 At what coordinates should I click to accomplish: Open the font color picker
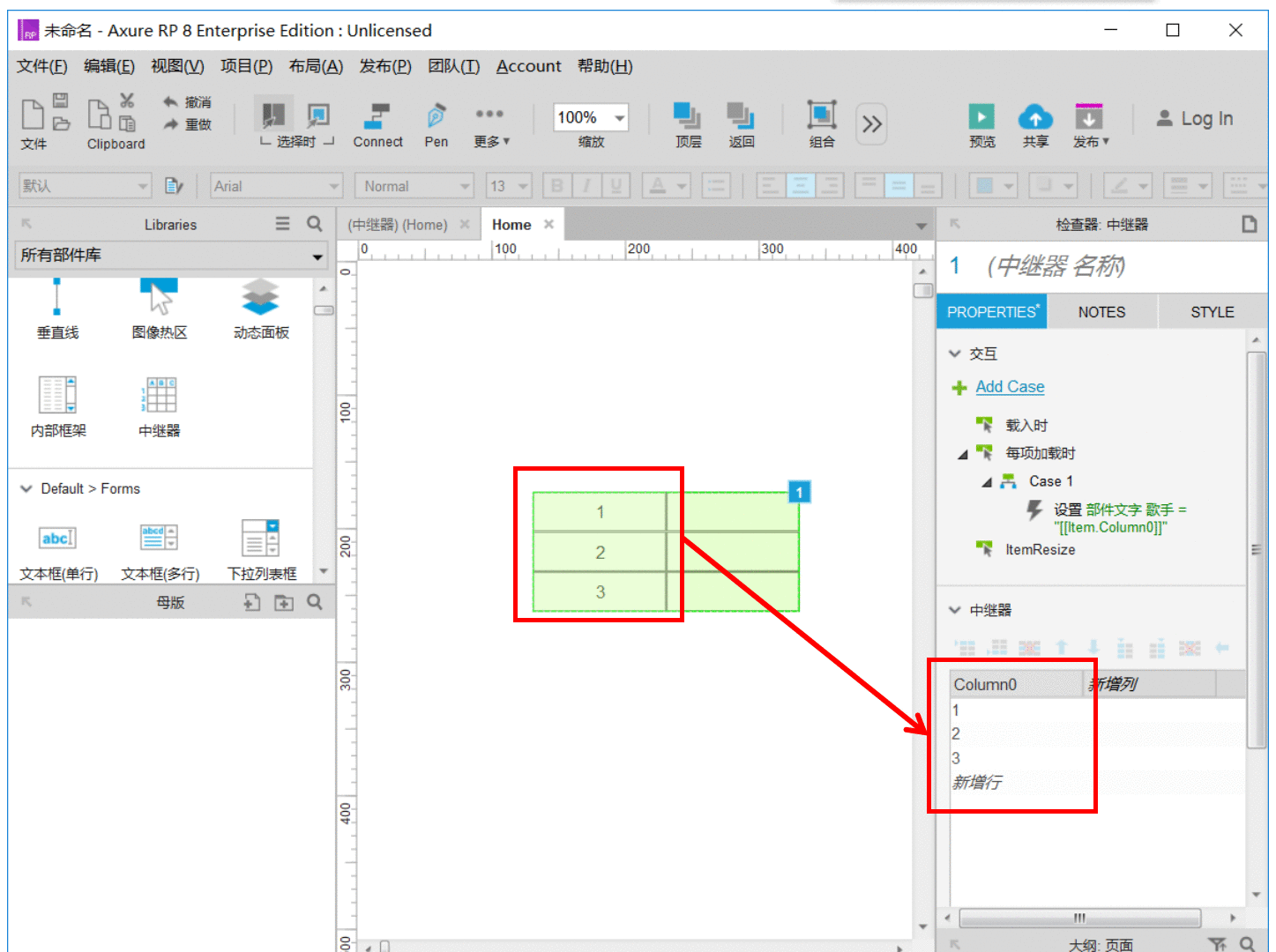point(666,186)
